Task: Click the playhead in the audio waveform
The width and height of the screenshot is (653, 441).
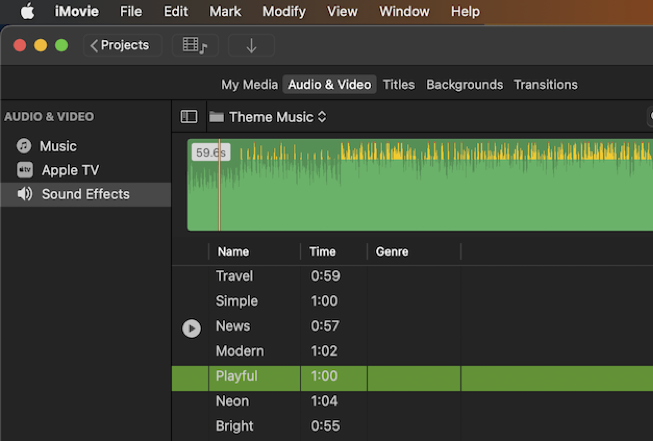Action: click(x=219, y=190)
